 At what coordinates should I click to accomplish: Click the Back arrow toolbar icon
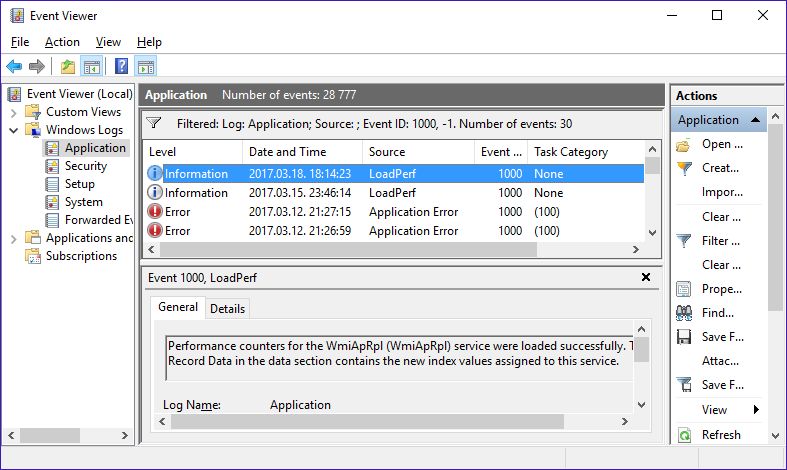tap(14, 67)
